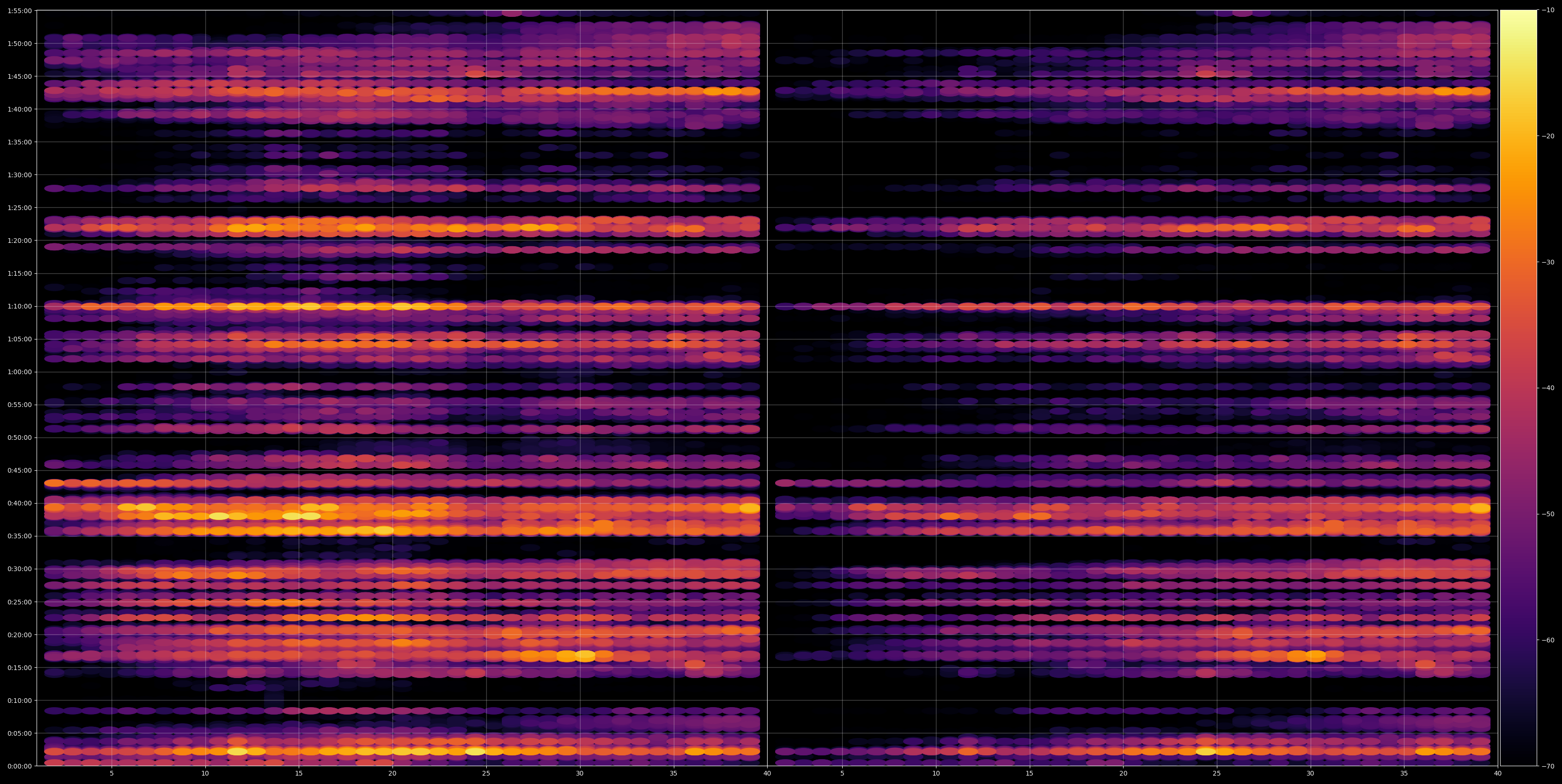Image resolution: width=1562 pixels, height=784 pixels.
Task: Click the 1:20:00 time axis label
Action: click(x=19, y=241)
